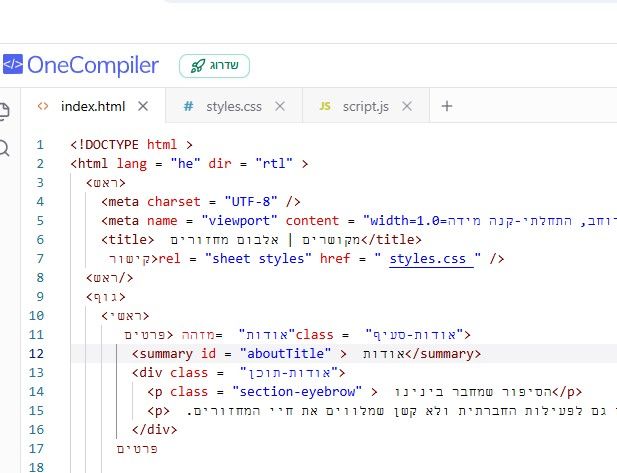This screenshot has width=617, height=473.
Task: Add a new file with plus icon
Action: pos(447,106)
